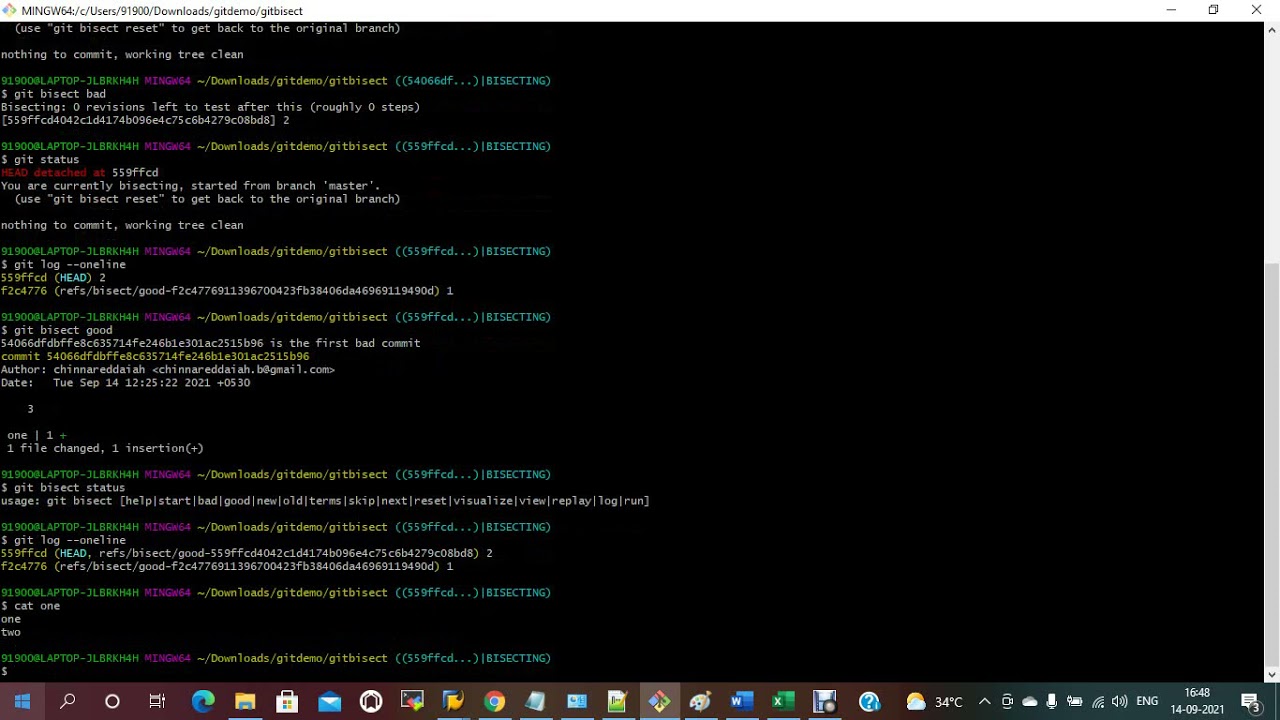Open the blue ID card taskbar icon
Viewport: 1280px width, 720px height.
click(577, 701)
